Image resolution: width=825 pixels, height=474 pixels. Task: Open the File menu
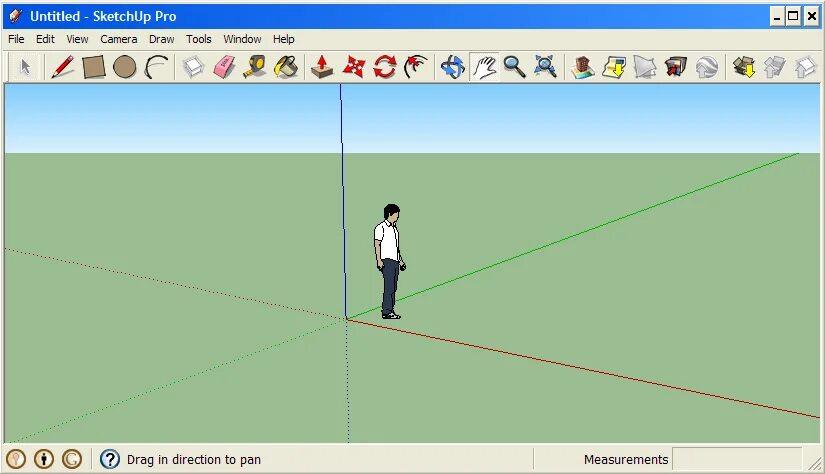click(16, 39)
